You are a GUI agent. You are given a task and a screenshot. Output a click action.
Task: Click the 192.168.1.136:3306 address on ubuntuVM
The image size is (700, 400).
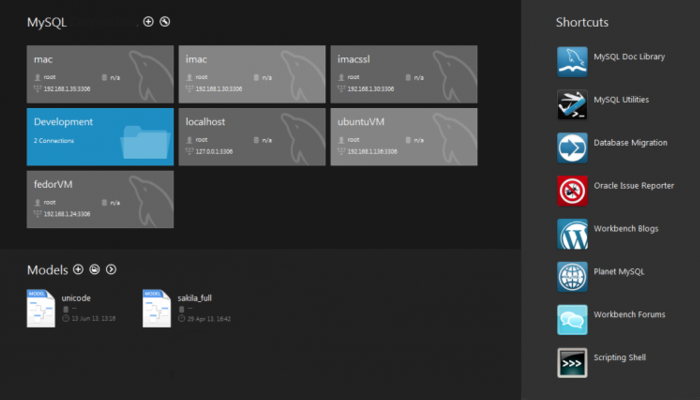pos(372,152)
